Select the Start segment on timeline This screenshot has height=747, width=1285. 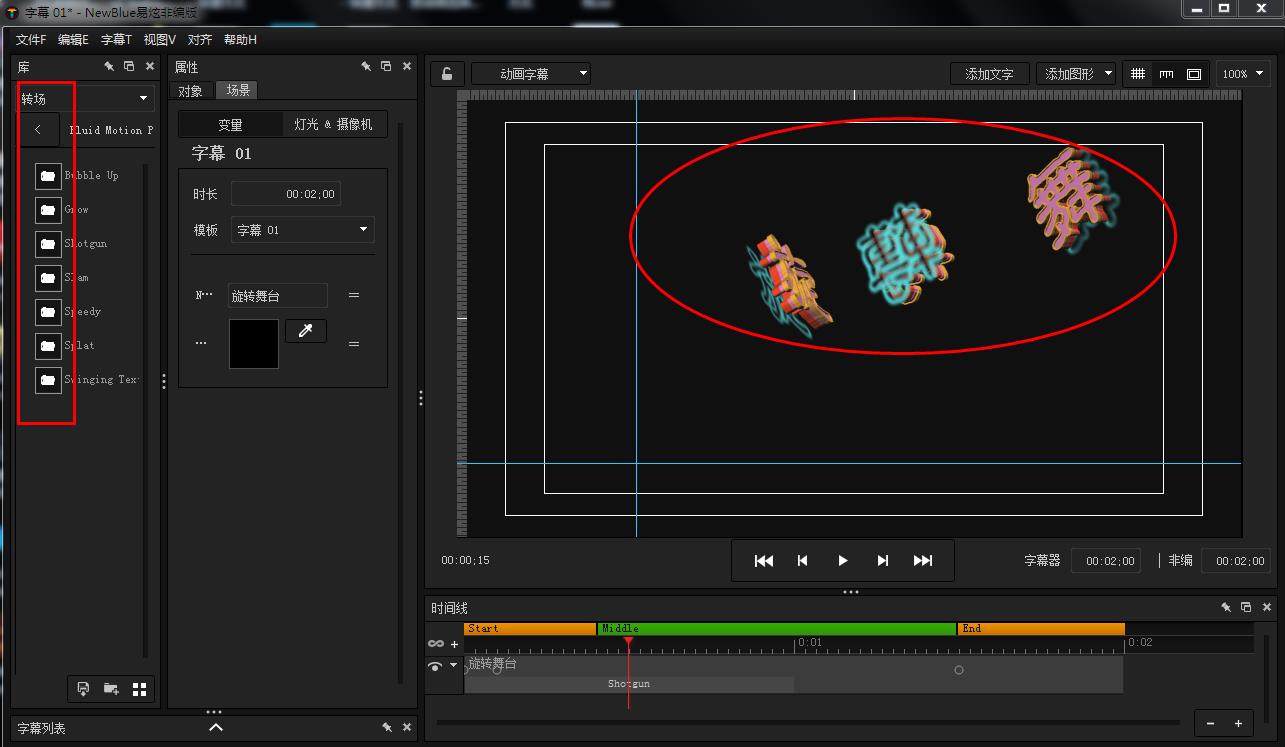[530, 629]
